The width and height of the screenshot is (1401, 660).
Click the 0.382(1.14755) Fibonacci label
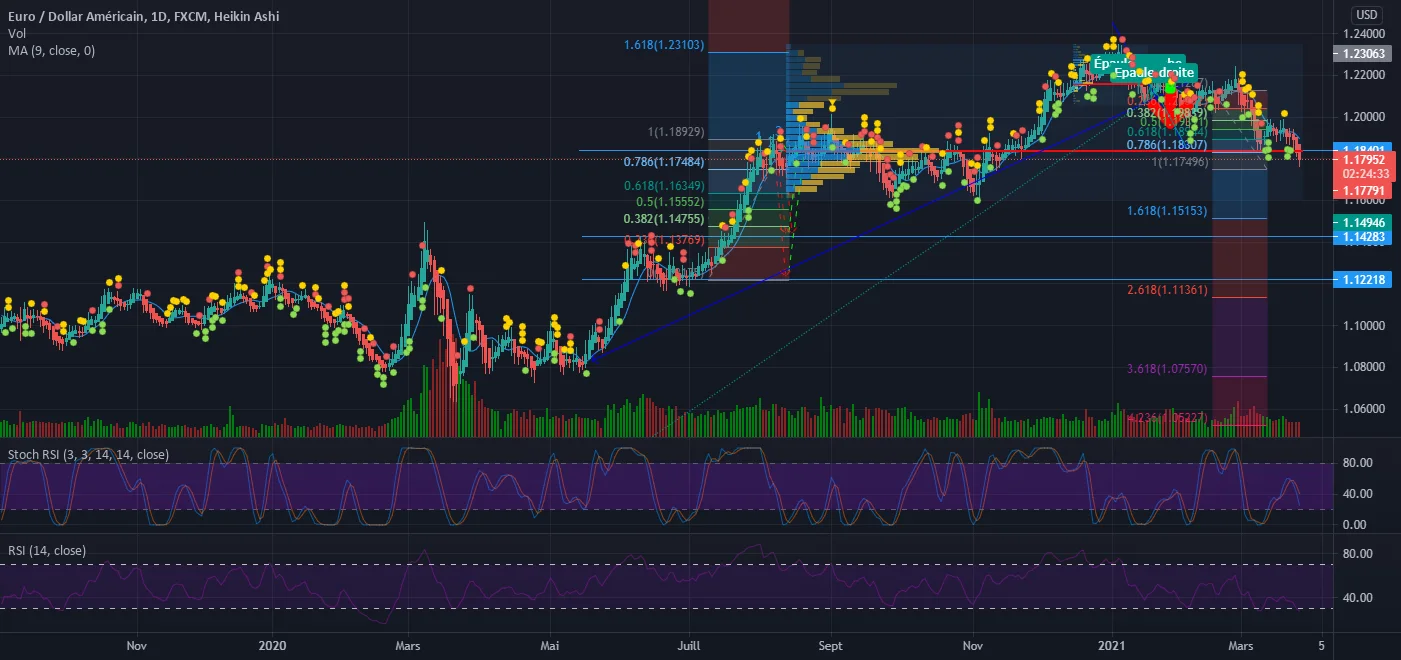tap(664, 219)
